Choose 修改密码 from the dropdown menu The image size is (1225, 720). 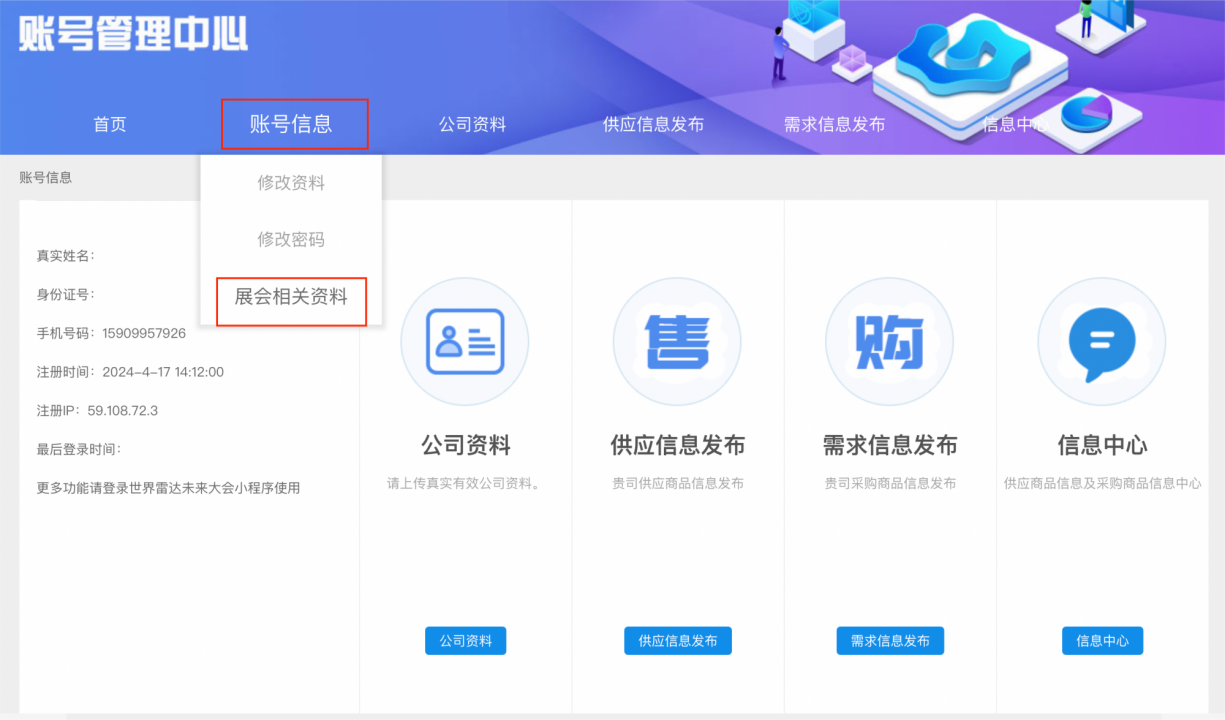click(291, 240)
